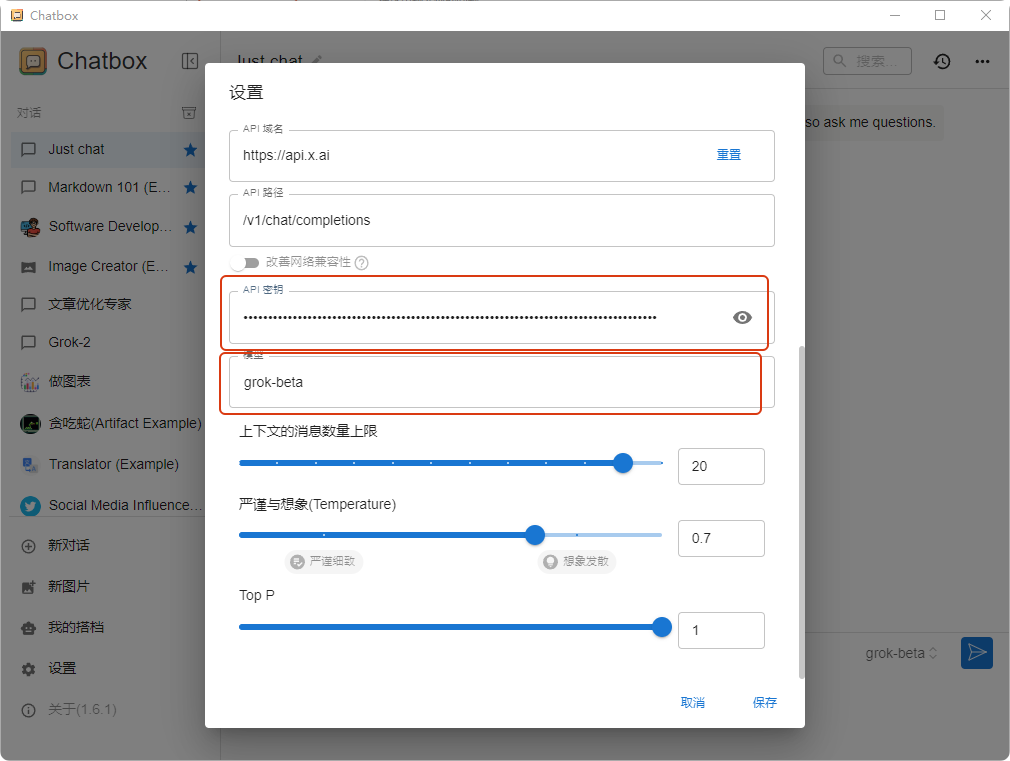Click the robot icon beside 我的搭档
The width and height of the screenshot is (1010, 761).
28,628
